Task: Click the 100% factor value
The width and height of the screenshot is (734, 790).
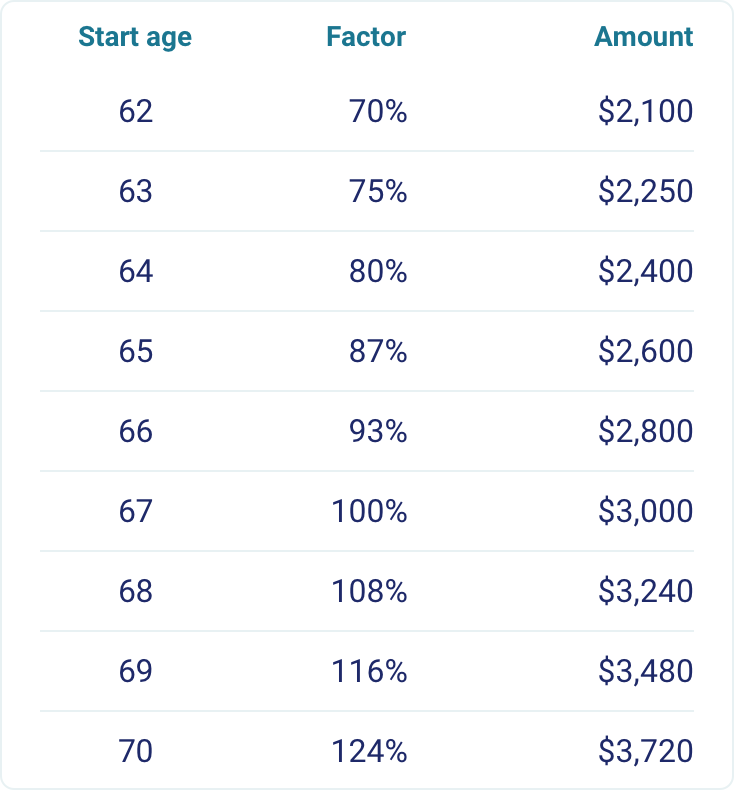Action: pos(370,511)
